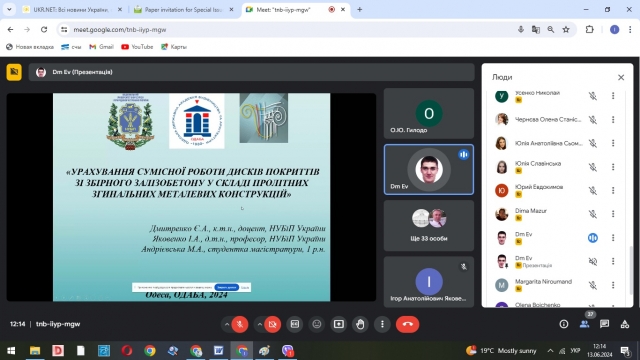Expand audio settings arrow beside microphone
The width and height of the screenshot is (640, 360).
coord(227,324)
